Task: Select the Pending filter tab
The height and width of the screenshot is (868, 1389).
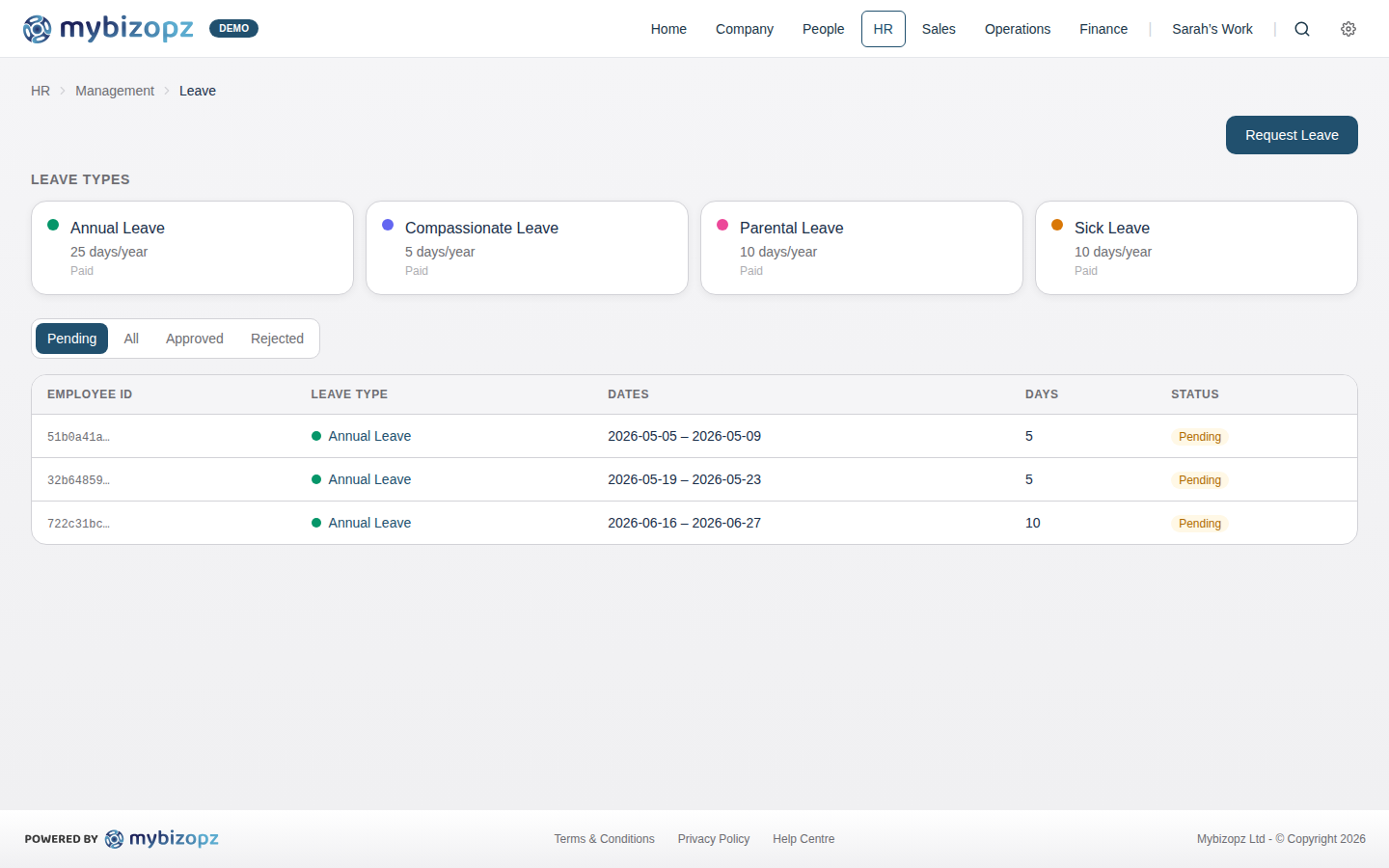Action: click(71, 339)
